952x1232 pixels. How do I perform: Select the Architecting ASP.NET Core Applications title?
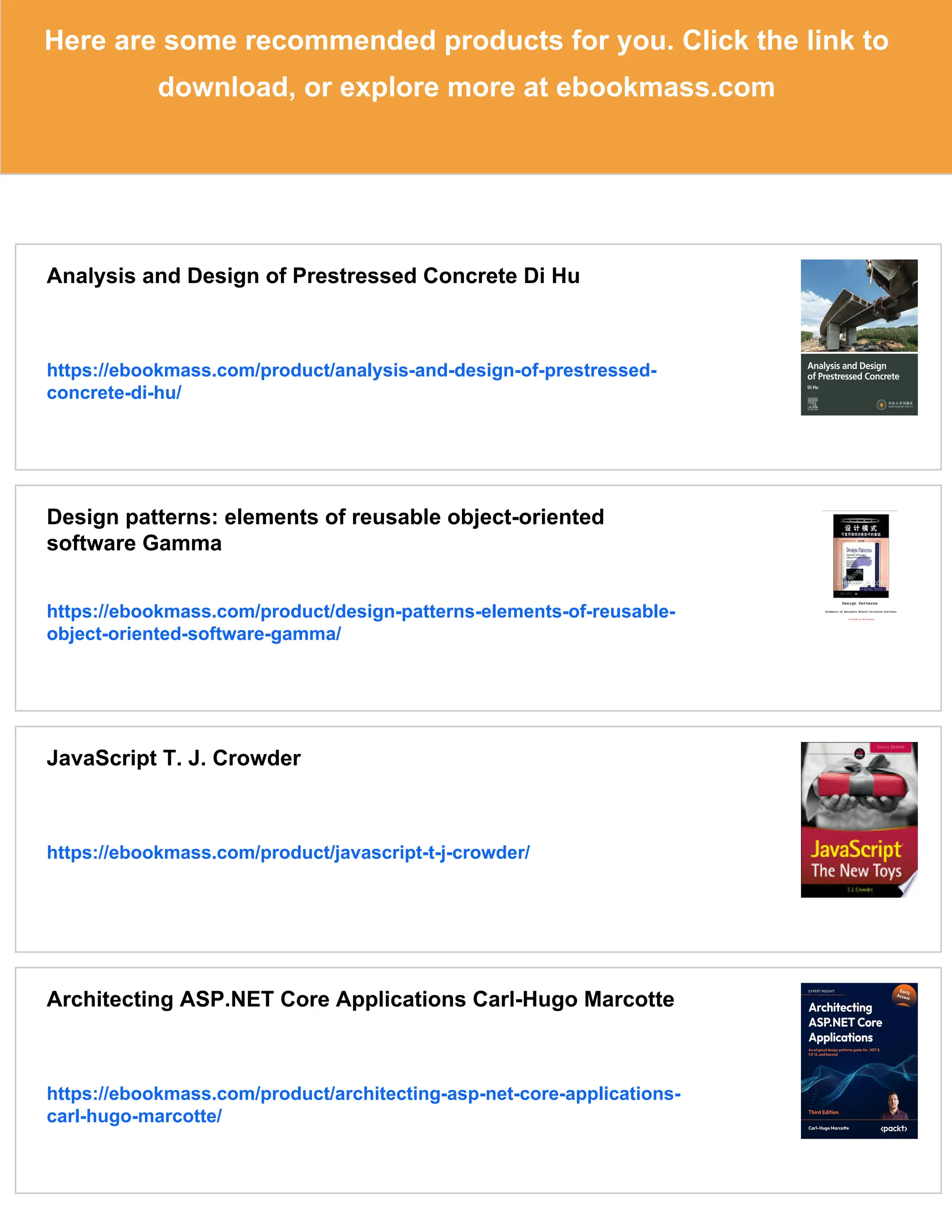(x=360, y=999)
